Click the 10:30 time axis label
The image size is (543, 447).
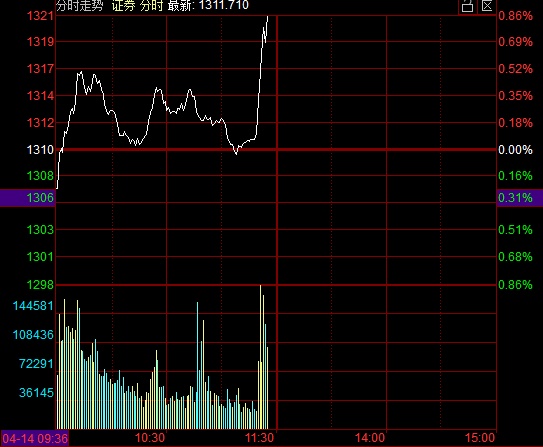click(150, 438)
